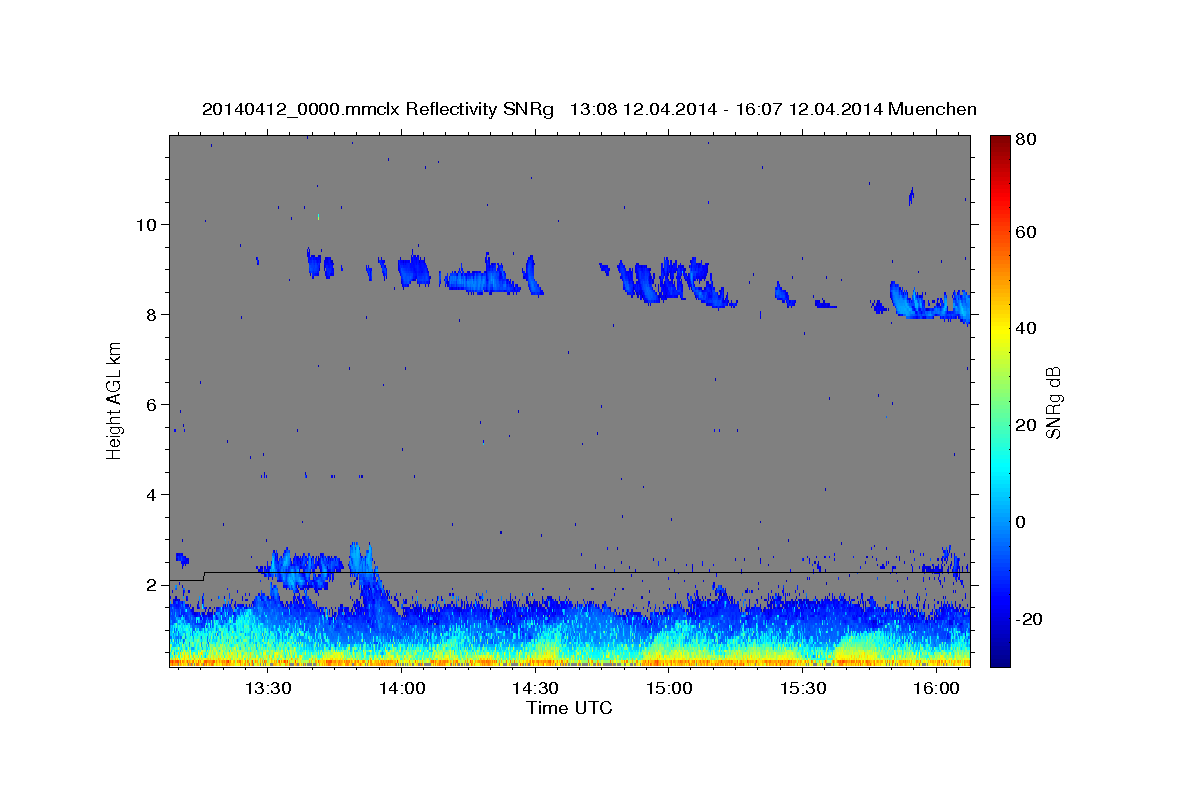Screen dimensions: 1200x800
Task: Click the 15:00 time tick label
Action: click(x=669, y=688)
